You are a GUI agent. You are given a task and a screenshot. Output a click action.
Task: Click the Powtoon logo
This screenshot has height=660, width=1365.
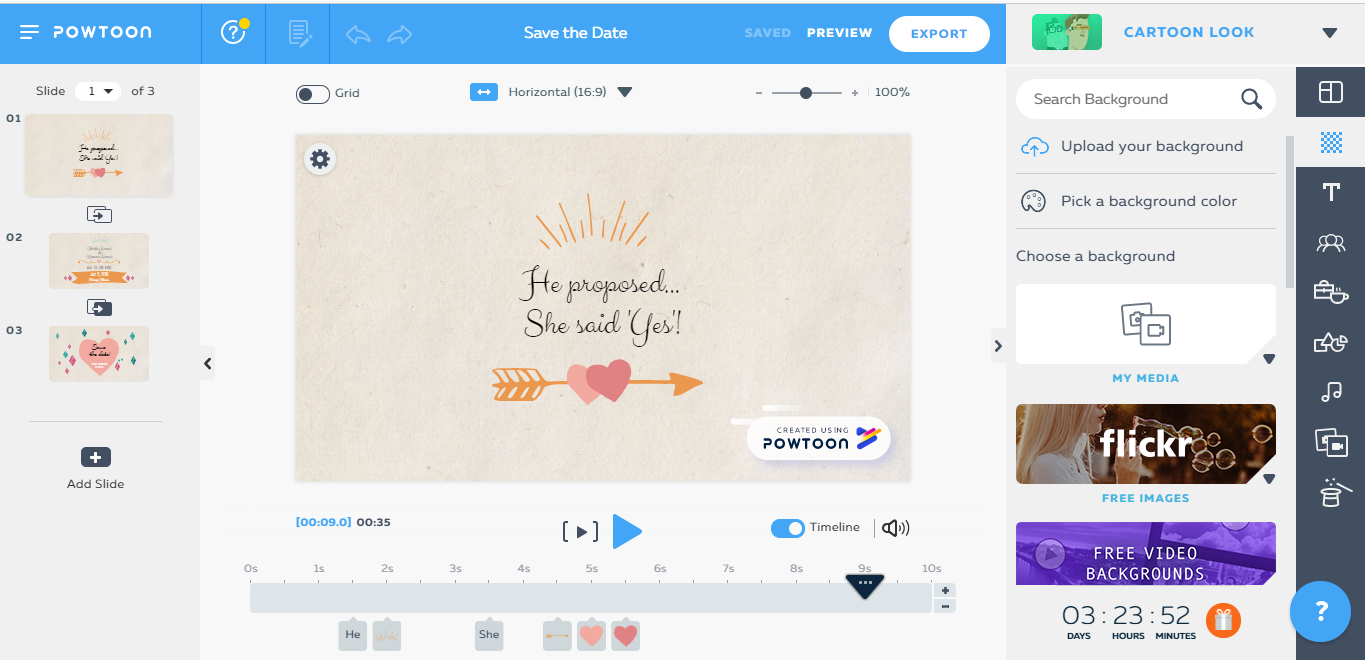tap(102, 32)
